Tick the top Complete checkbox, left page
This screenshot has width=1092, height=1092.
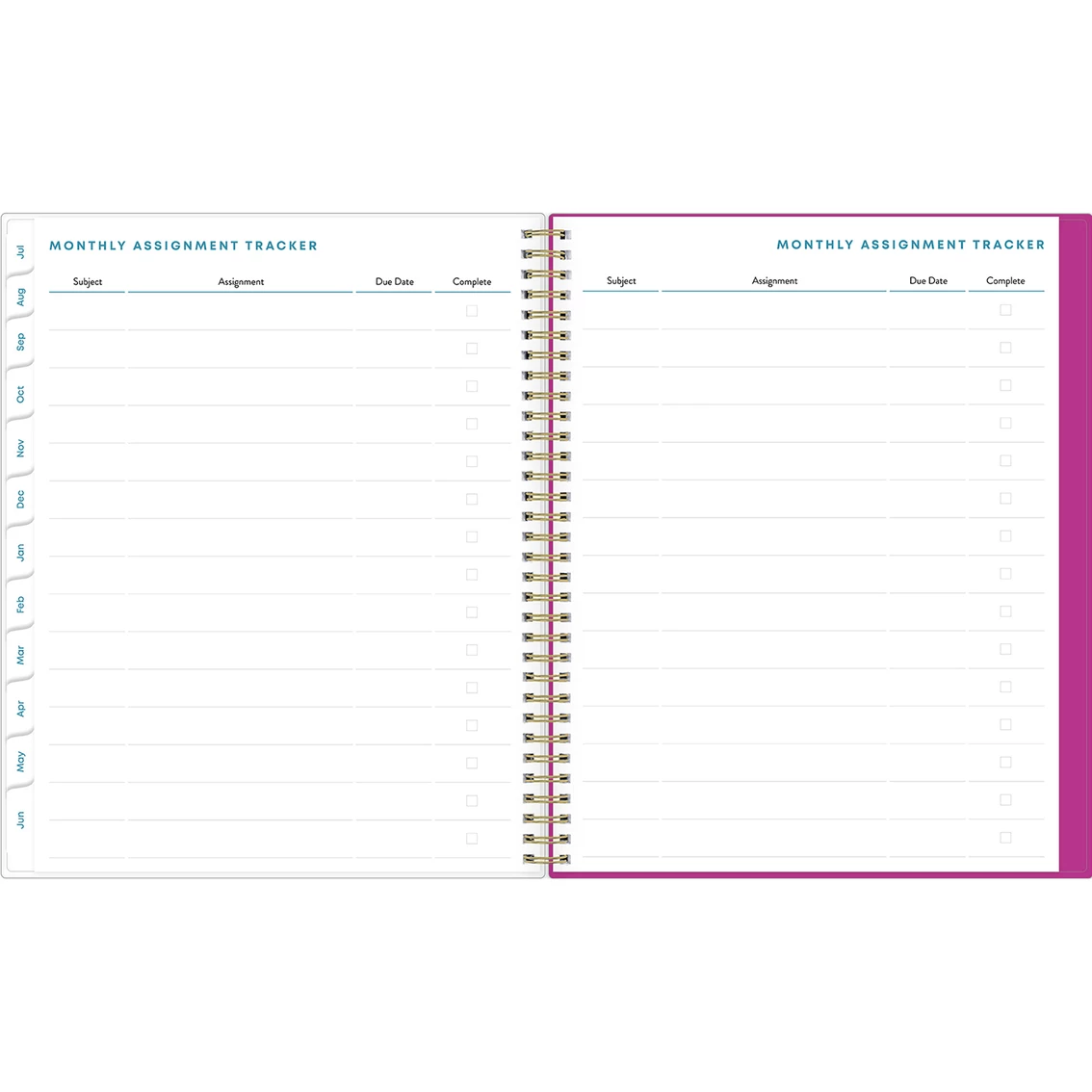point(472,311)
